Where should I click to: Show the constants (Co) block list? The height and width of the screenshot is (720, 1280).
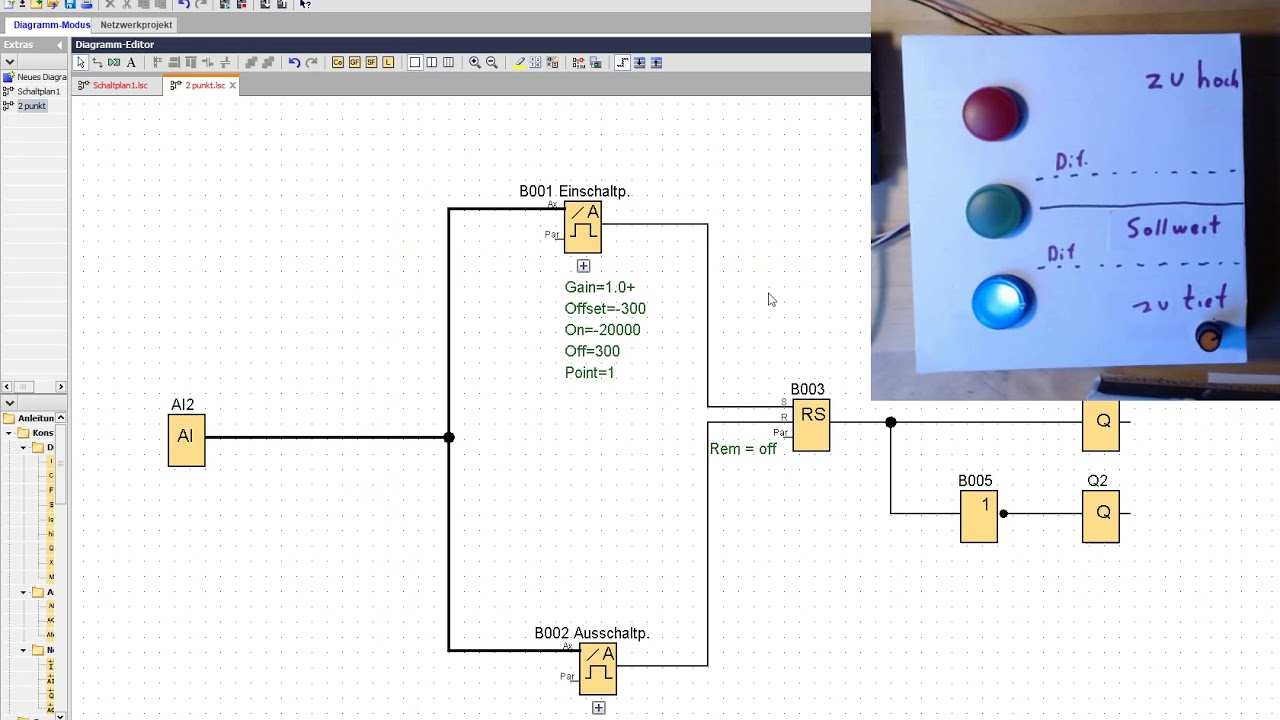[x=338, y=63]
